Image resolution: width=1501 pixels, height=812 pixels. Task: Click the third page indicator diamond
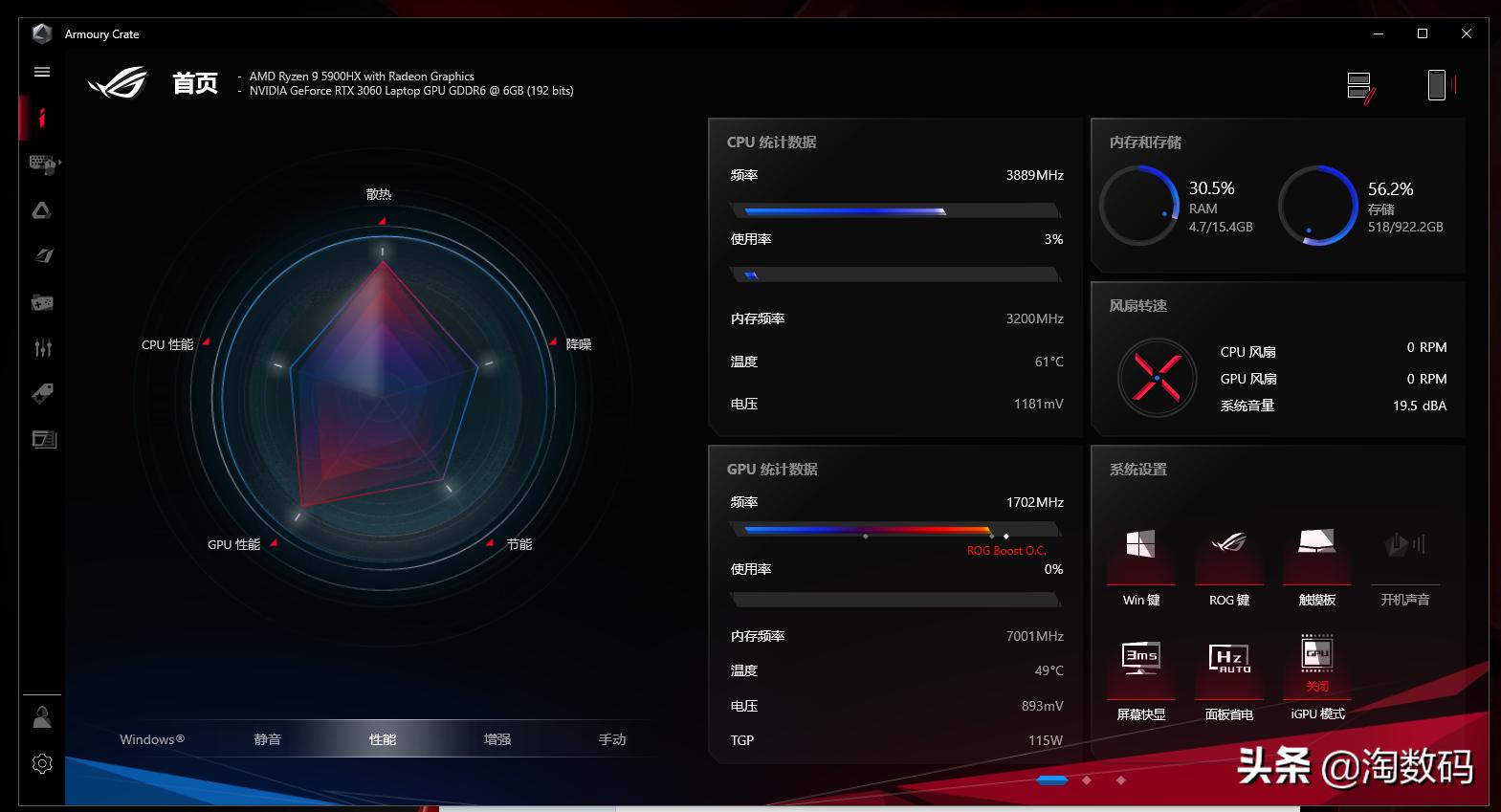coord(1121,780)
